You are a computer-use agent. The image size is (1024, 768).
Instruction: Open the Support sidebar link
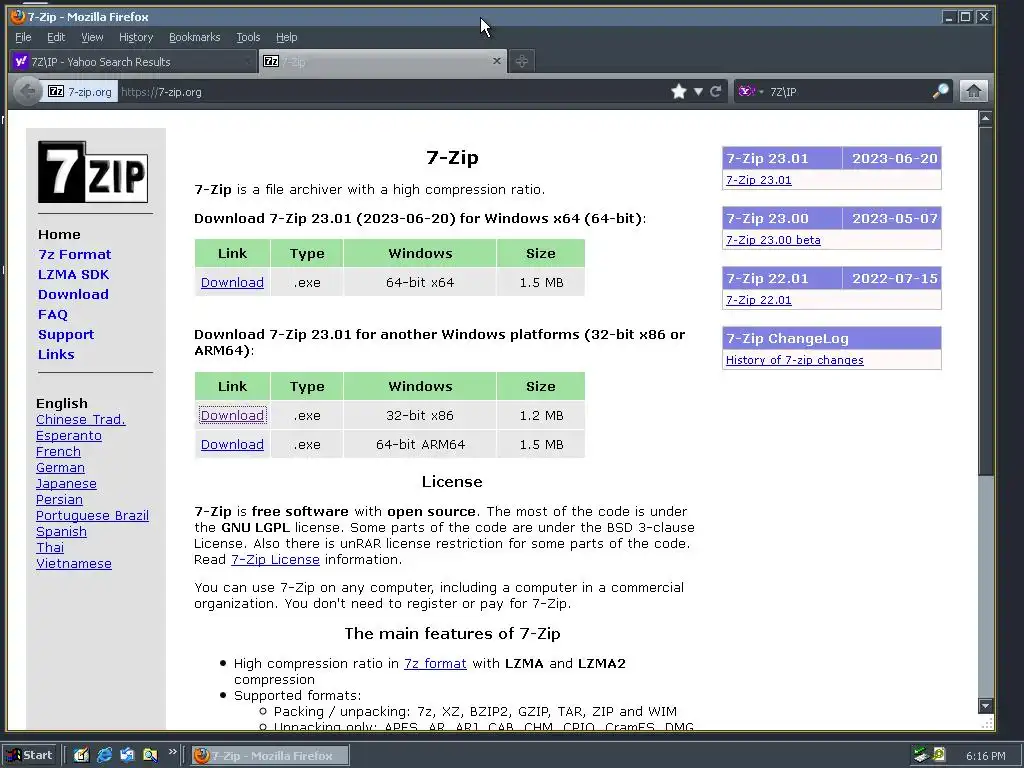(66, 334)
